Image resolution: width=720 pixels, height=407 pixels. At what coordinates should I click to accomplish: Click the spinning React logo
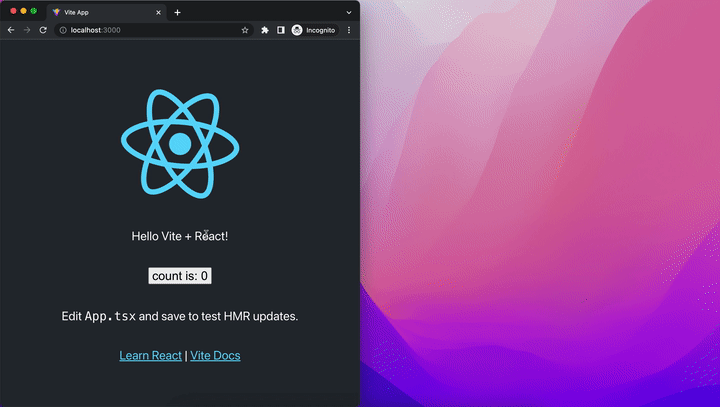click(x=180, y=144)
